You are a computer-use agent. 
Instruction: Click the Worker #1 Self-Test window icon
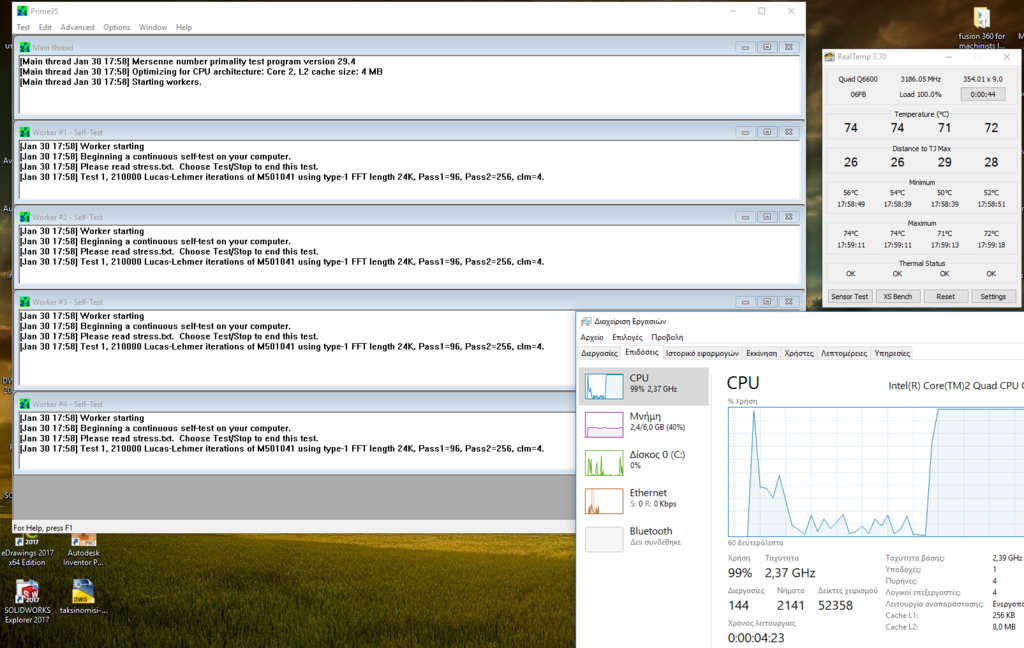point(25,132)
